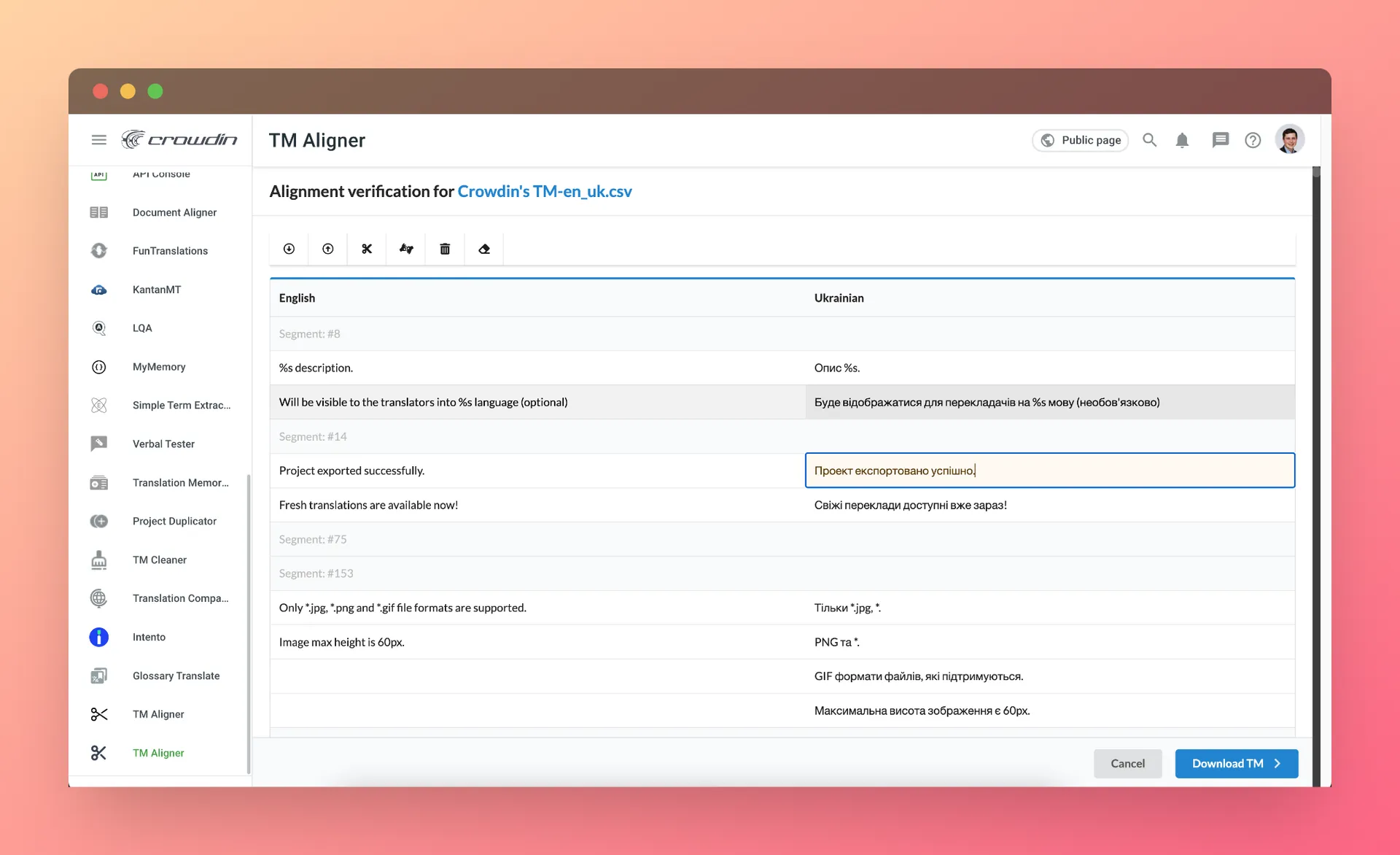Click the Simple Term Extractor icon

(x=99, y=405)
